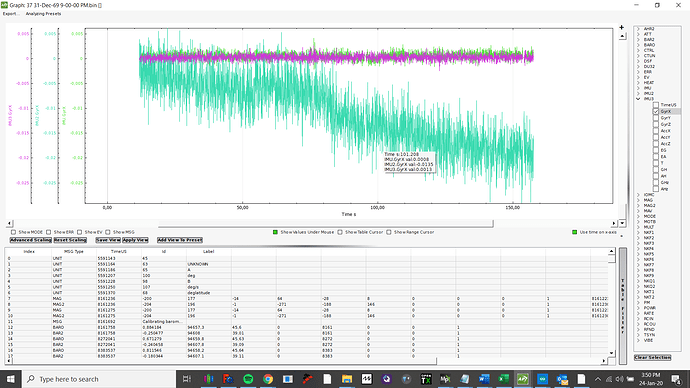690x388 pixels.
Task: Check AccX under IMU3
Action: (x=656, y=131)
